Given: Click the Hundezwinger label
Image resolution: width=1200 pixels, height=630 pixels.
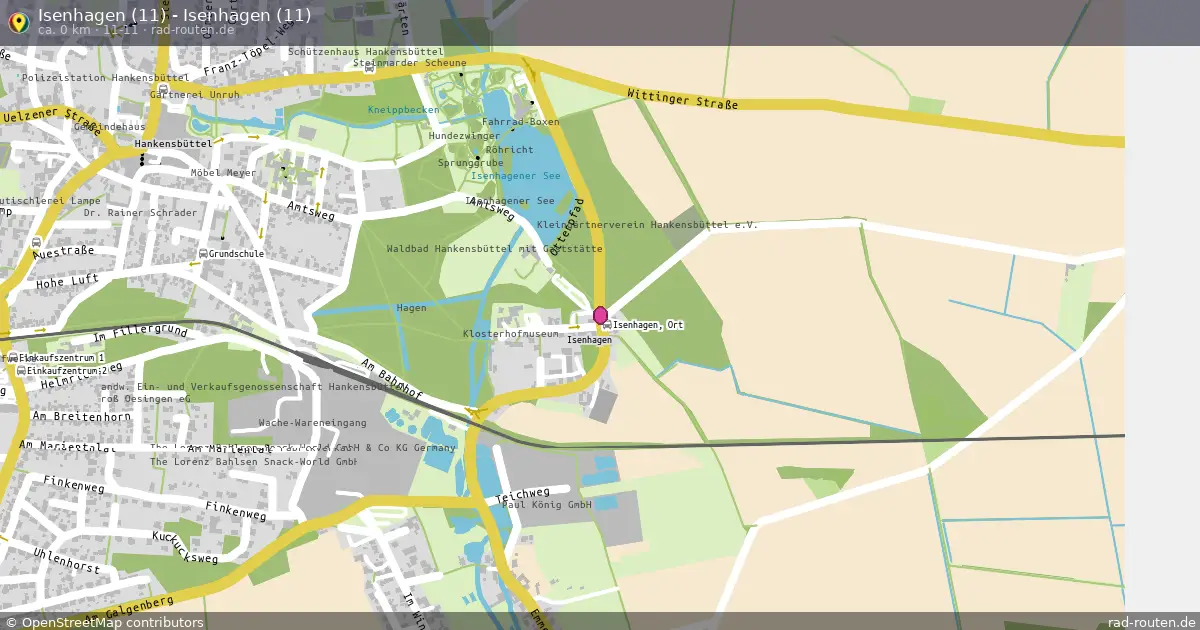Looking at the screenshot, I should coord(464,136).
